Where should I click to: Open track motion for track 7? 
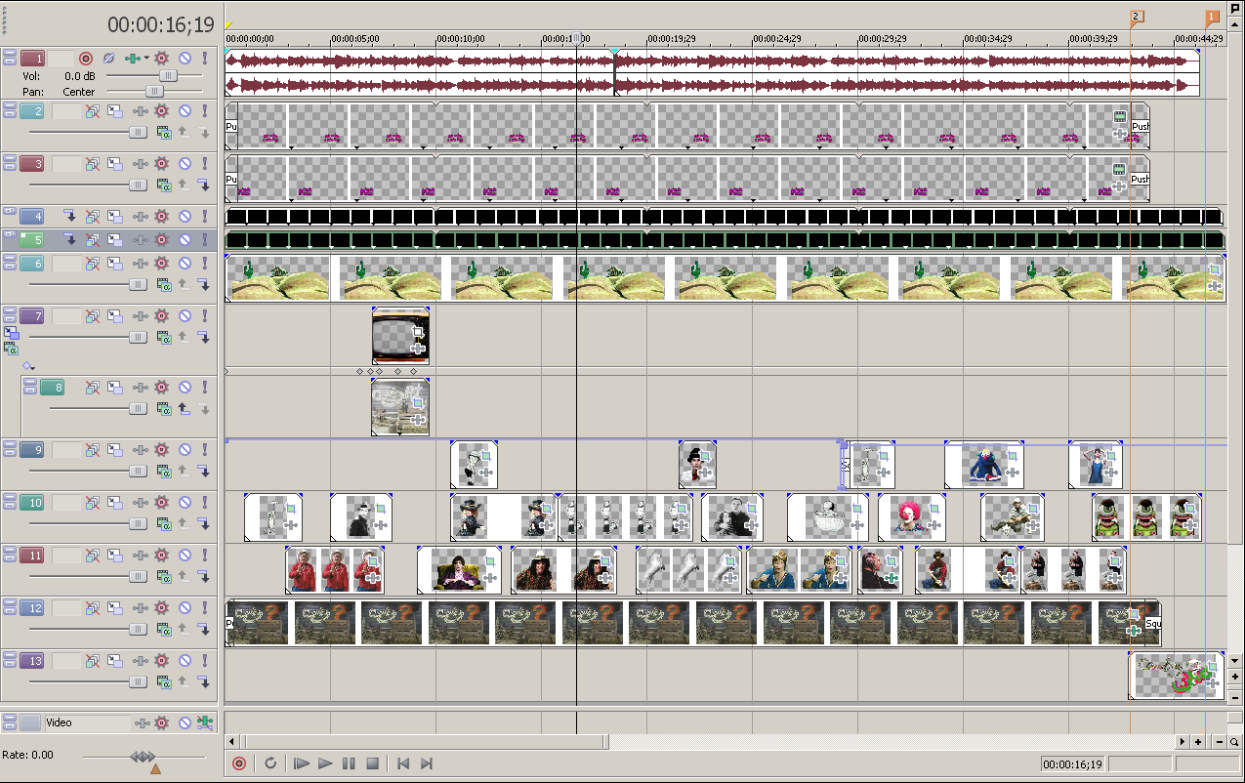115,316
